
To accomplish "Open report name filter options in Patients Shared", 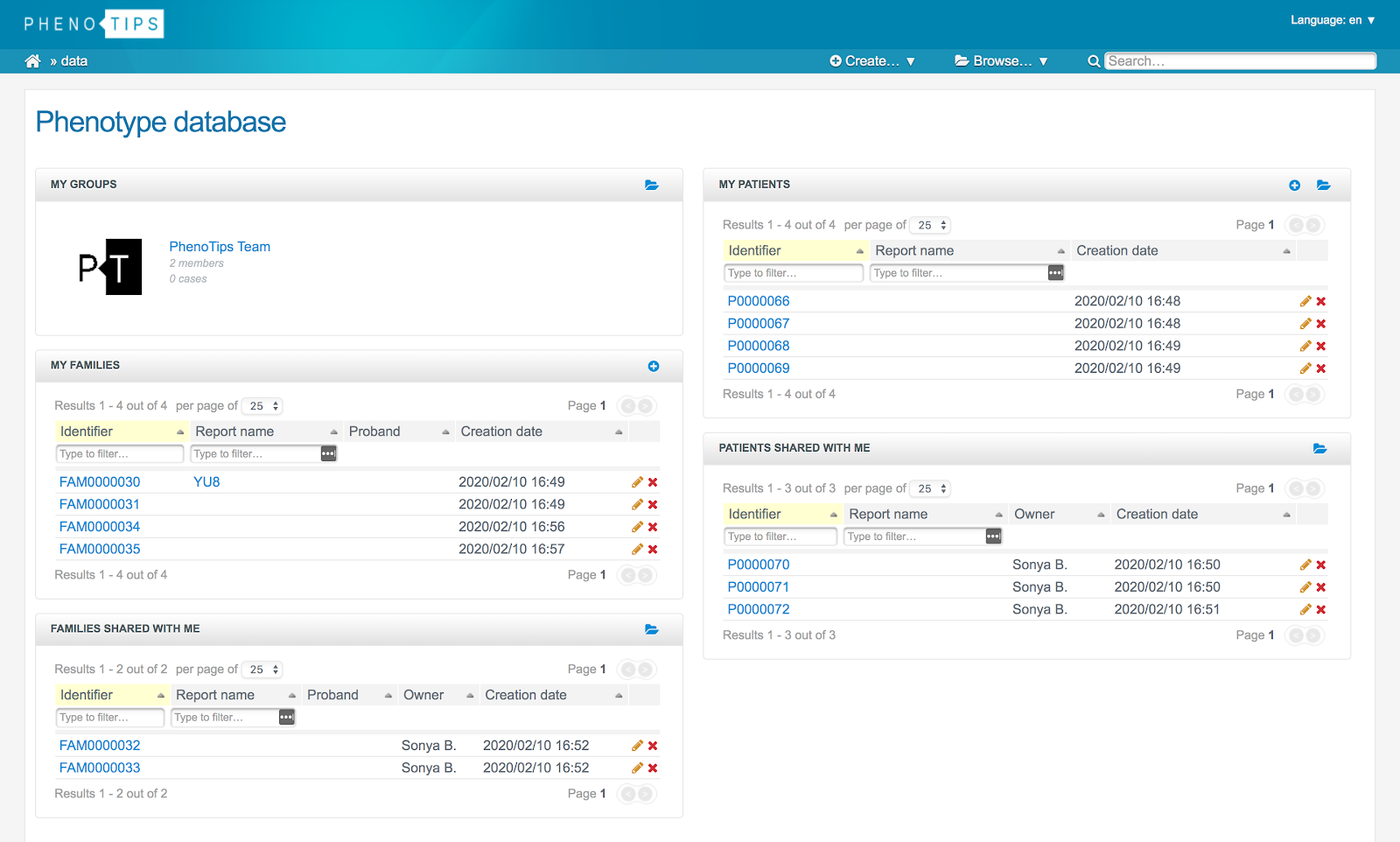I will 993,537.
